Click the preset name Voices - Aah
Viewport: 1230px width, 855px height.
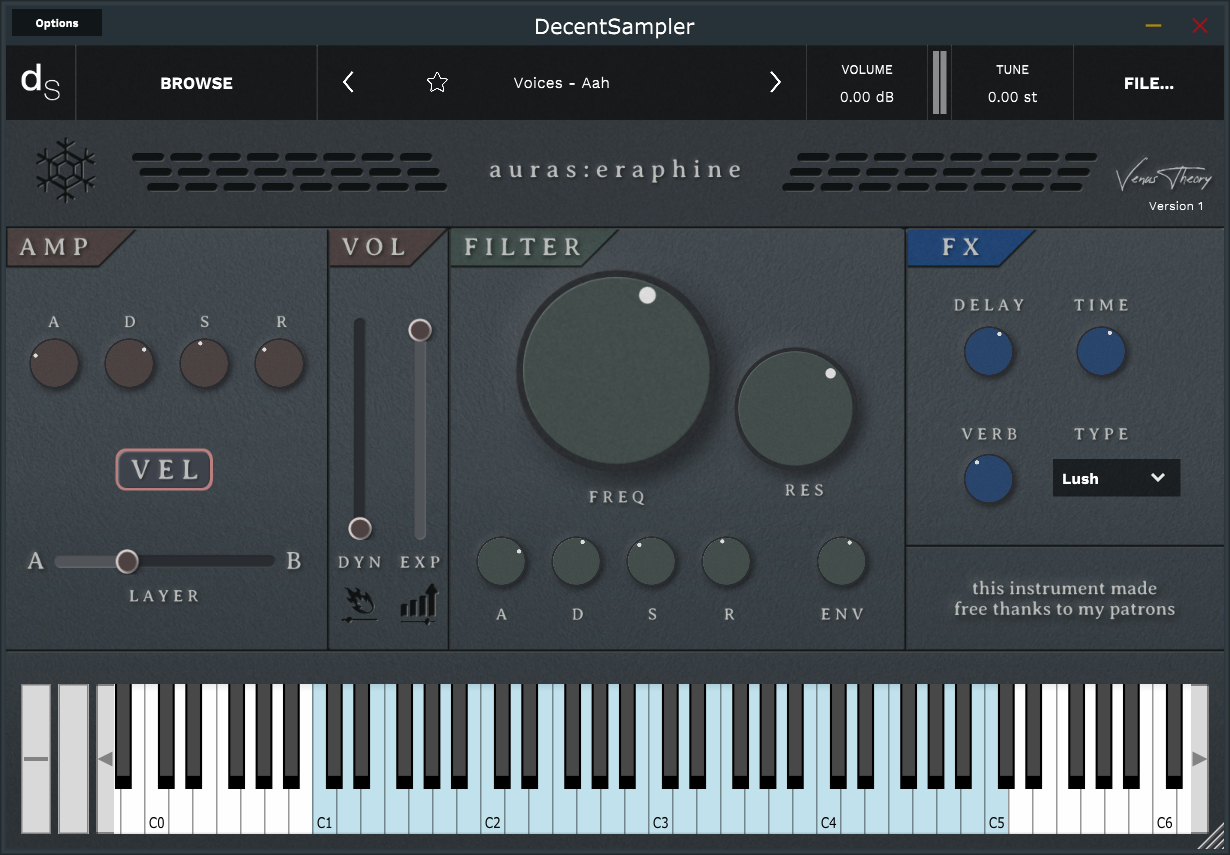coord(561,83)
